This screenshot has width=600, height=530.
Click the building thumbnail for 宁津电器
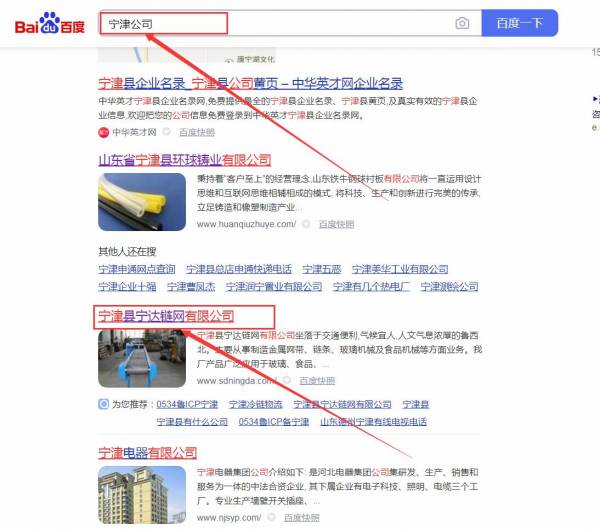[142, 495]
